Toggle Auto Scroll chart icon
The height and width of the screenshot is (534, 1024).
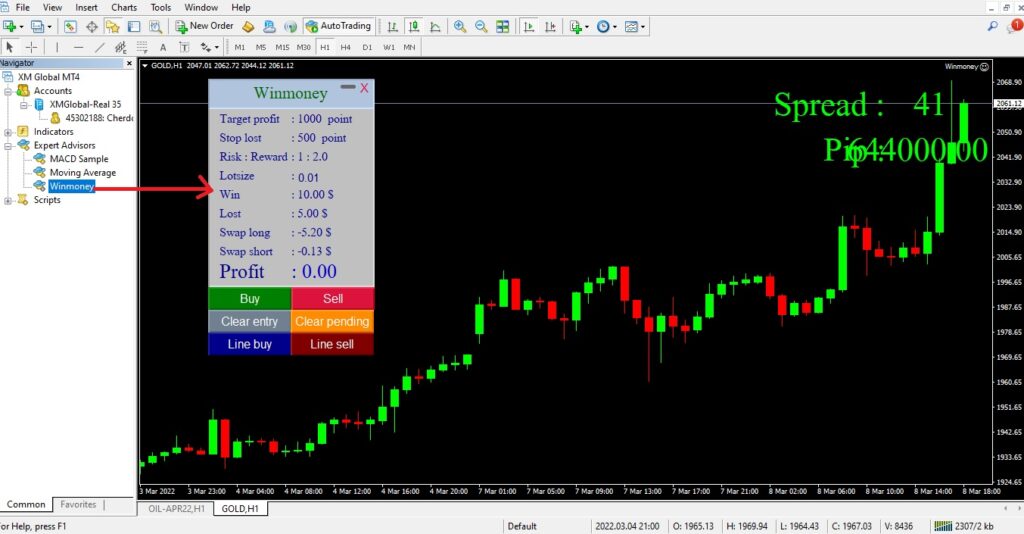pos(529,26)
